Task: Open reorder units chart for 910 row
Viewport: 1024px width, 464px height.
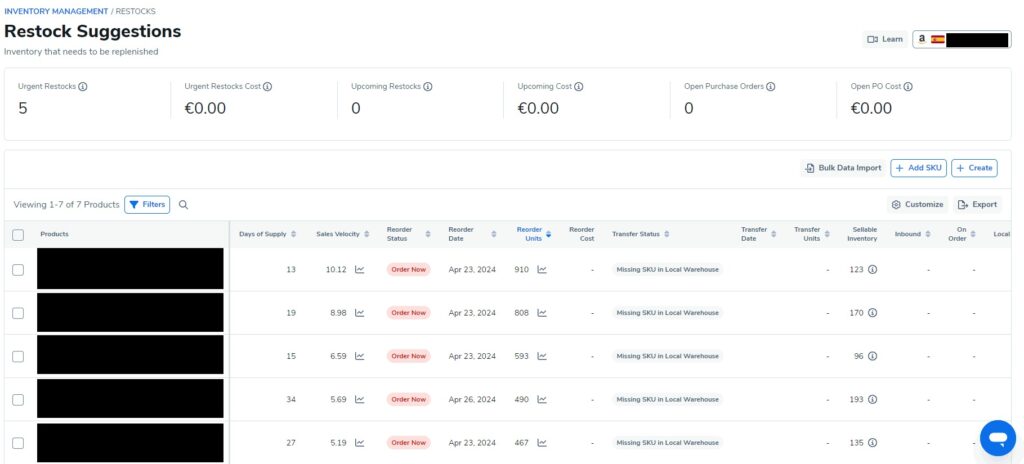Action: (542, 270)
